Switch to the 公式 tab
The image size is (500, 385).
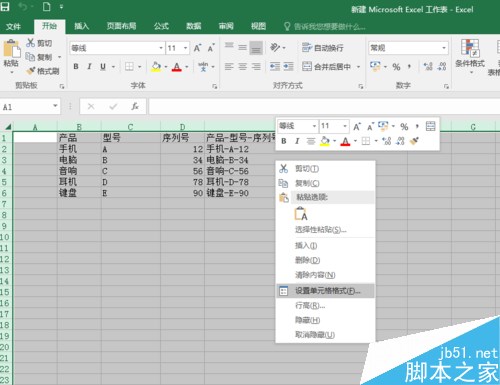(161, 26)
